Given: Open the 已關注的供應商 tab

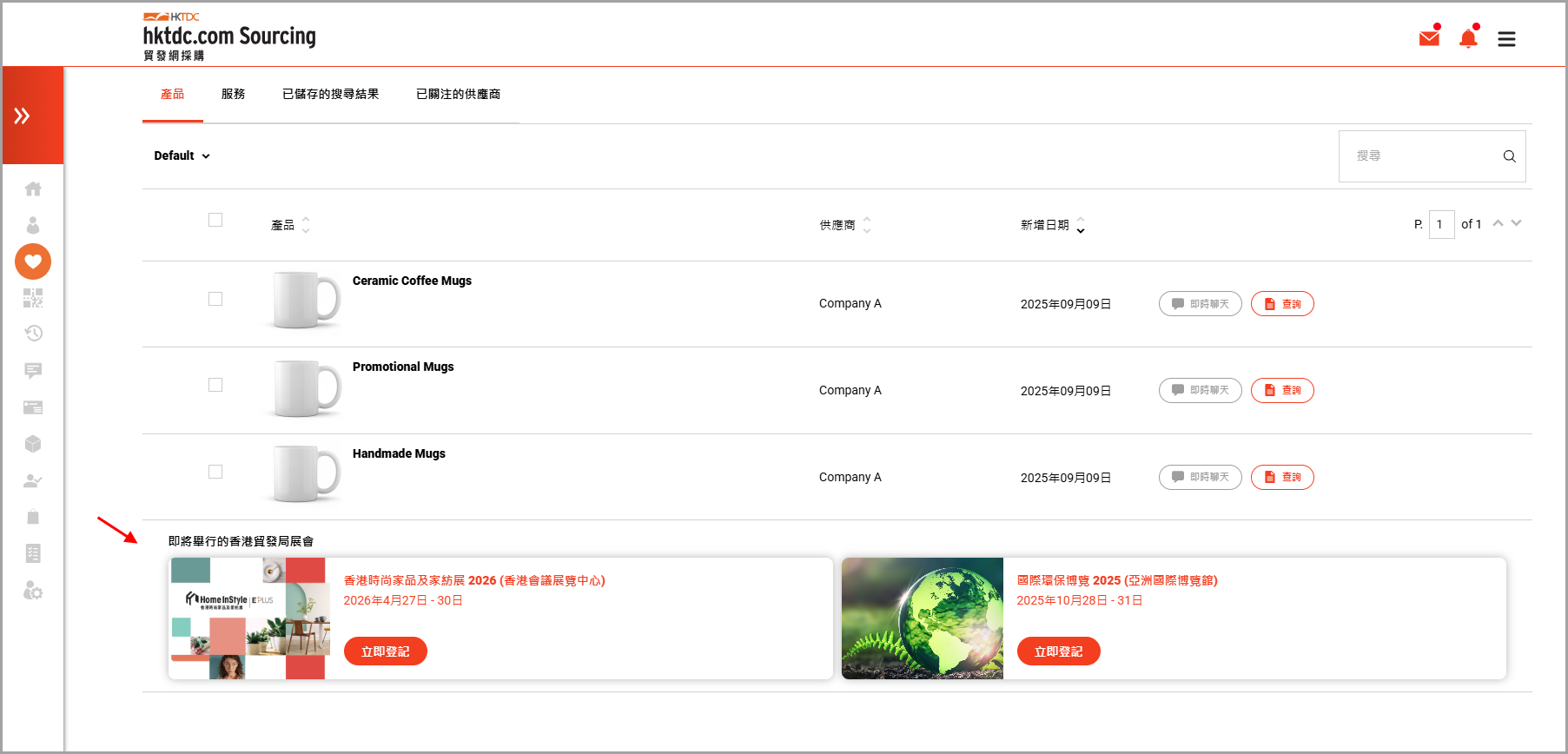Looking at the screenshot, I should pyautogui.click(x=459, y=94).
